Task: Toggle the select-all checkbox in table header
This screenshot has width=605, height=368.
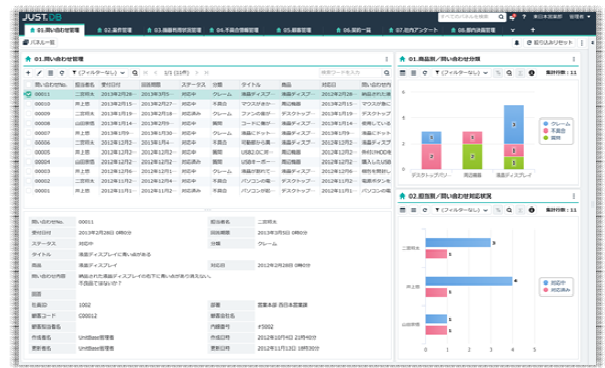Action: tap(29, 84)
